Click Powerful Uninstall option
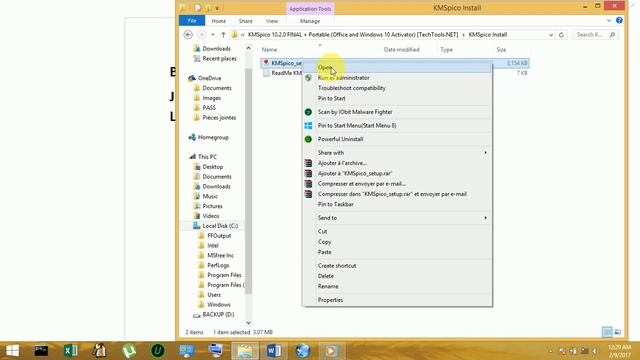Screen dimensions: 640x360 pos(397,139)
